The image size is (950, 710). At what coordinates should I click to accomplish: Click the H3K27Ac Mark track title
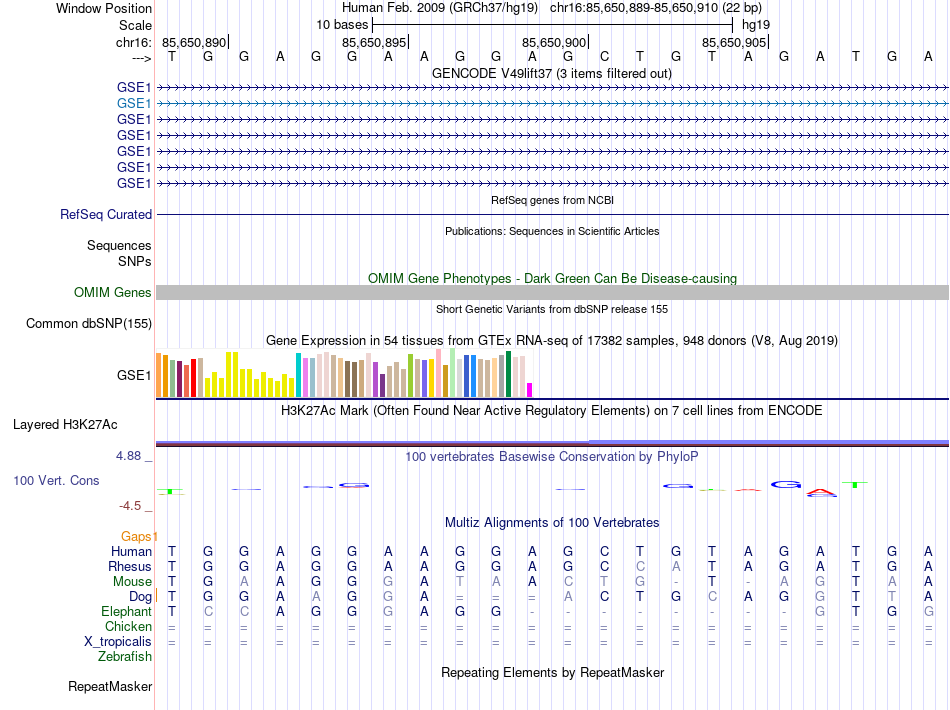pyautogui.click(x=551, y=410)
